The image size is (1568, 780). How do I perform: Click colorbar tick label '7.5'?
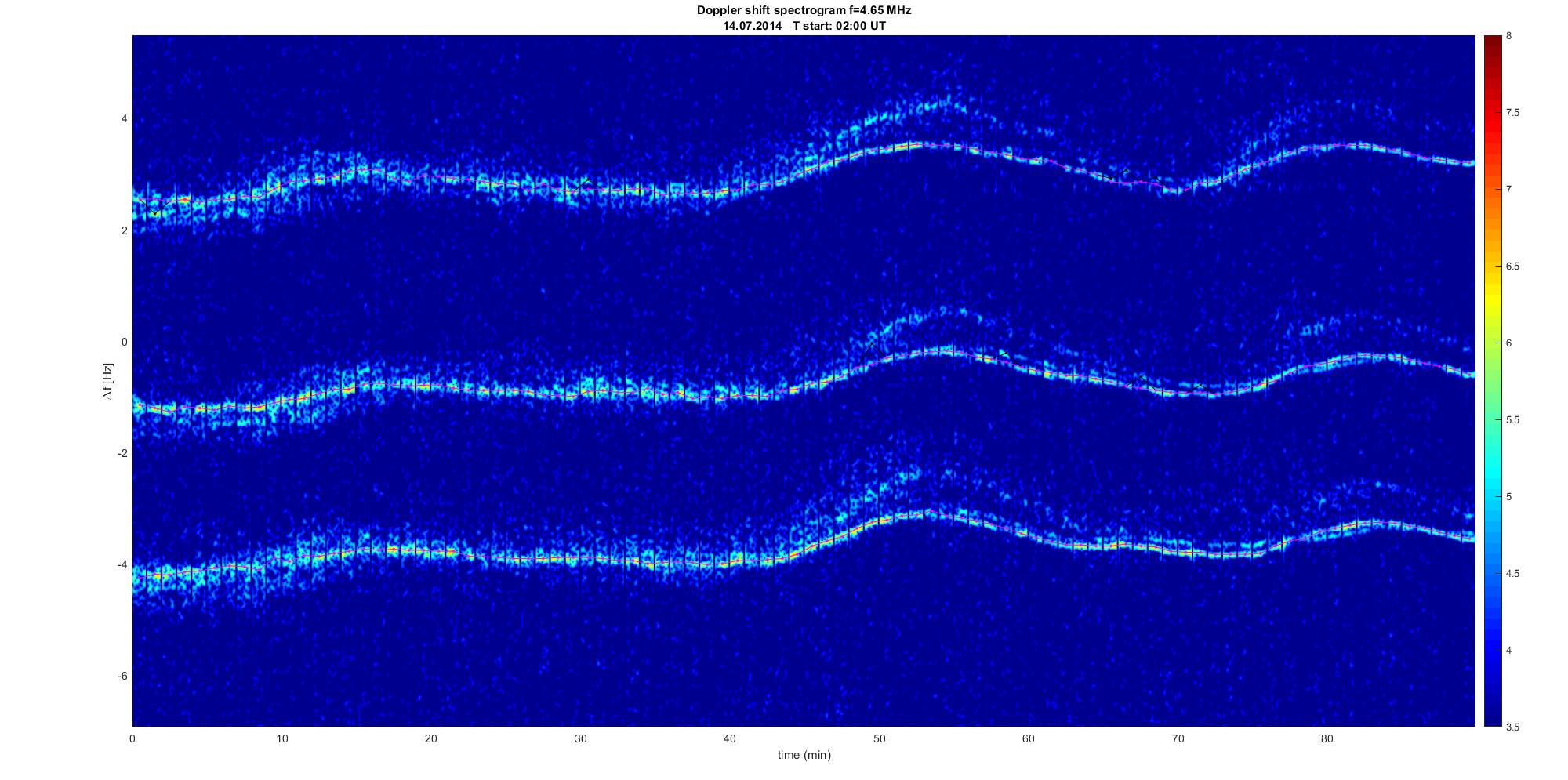(x=1513, y=113)
